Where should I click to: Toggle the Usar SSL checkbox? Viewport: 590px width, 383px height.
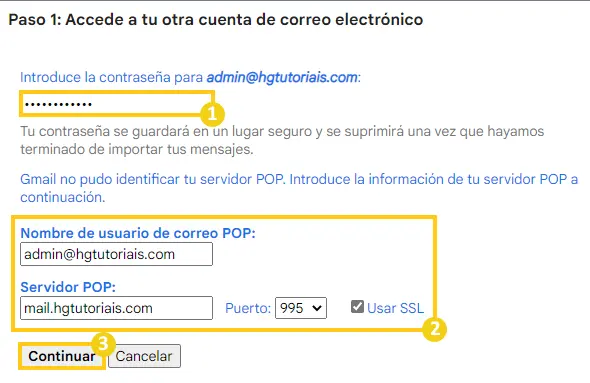[357, 307]
